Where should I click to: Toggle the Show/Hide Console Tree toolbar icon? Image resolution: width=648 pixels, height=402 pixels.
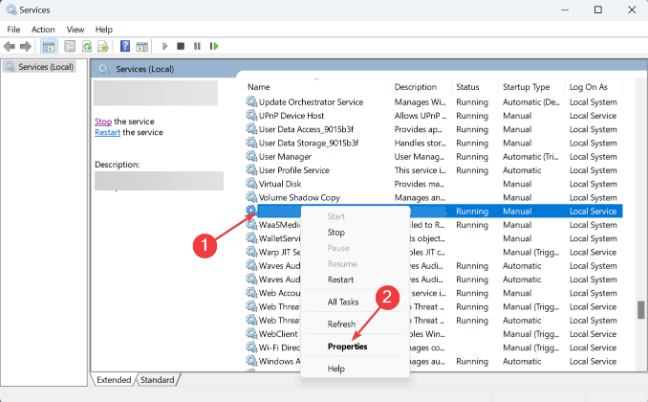[49, 46]
